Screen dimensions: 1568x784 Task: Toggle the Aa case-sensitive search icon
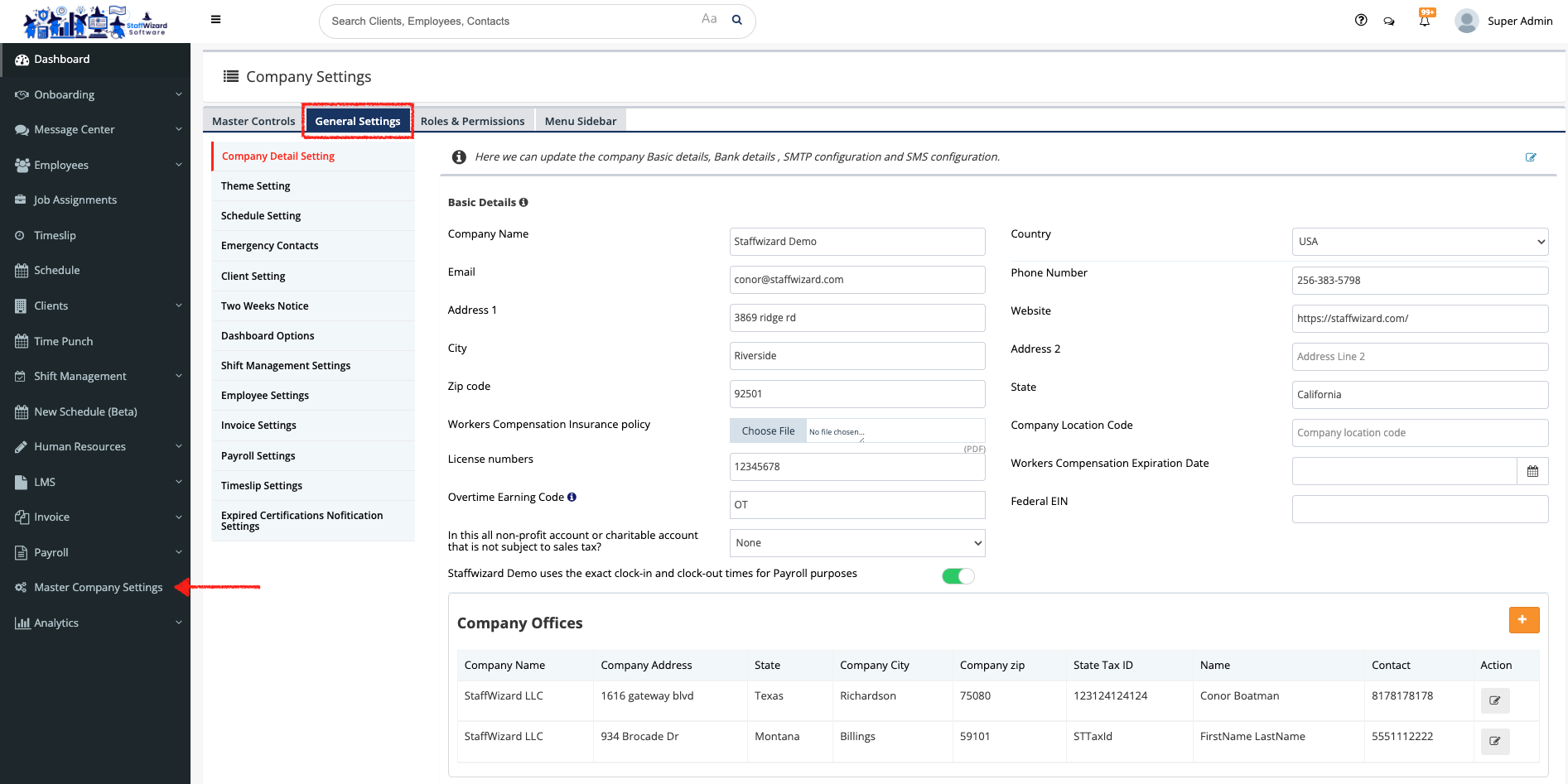(x=709, y=19)
